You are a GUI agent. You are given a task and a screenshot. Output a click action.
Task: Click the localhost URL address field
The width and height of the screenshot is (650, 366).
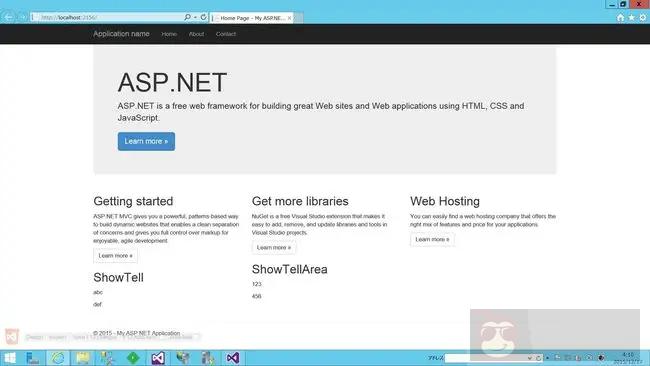(x=108, y=17)
